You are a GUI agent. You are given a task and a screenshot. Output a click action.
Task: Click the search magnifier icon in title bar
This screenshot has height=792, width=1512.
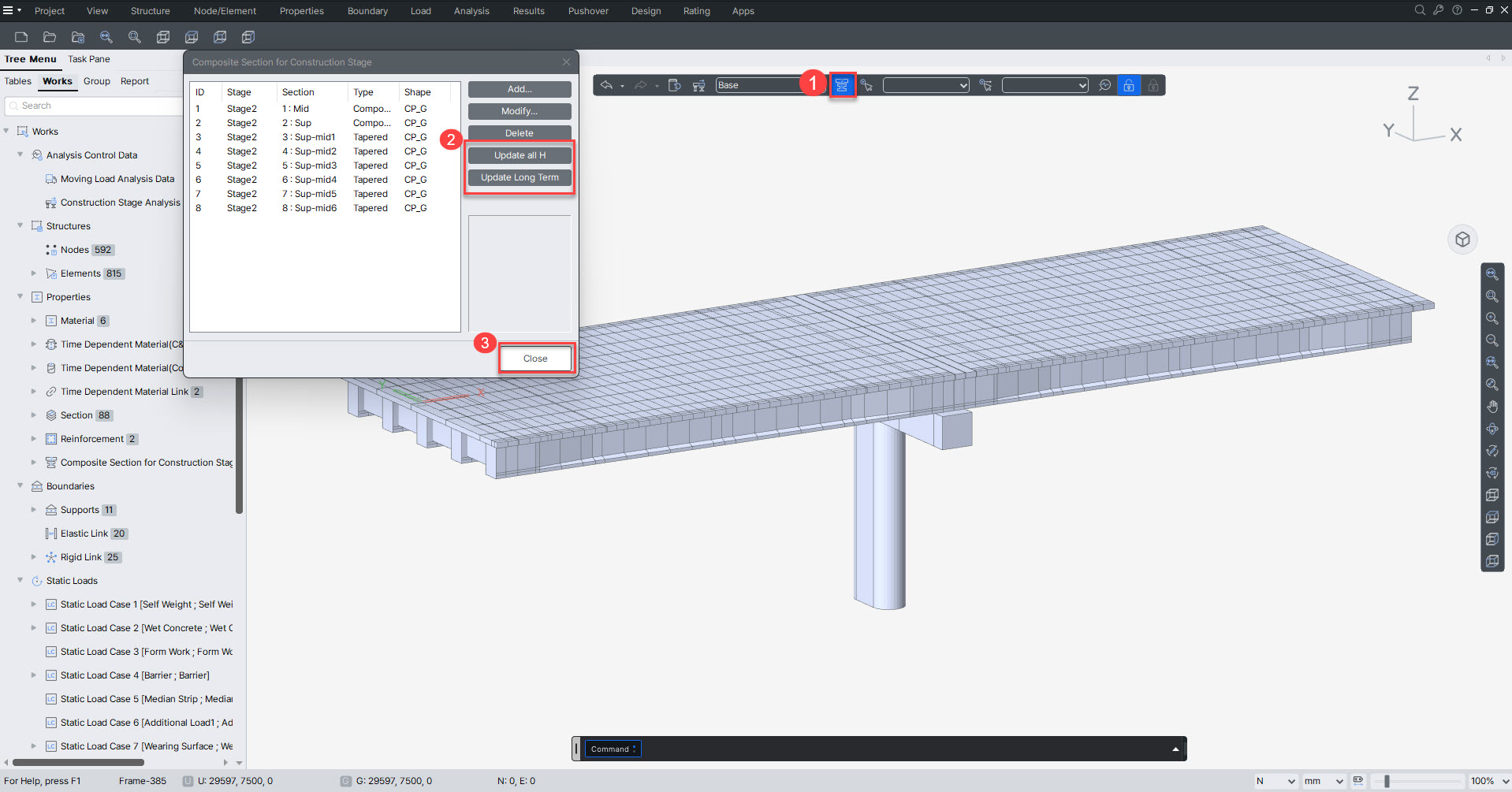(x=1420, y=10)
